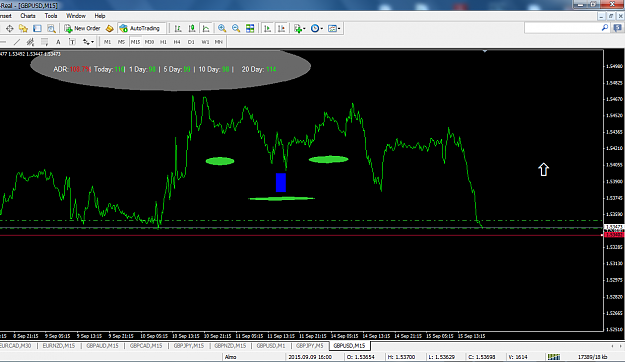Screen dimensions: 625x362
Task: Switch to the GBPCAD,M15 chart tab
Action: pos(146,346)
